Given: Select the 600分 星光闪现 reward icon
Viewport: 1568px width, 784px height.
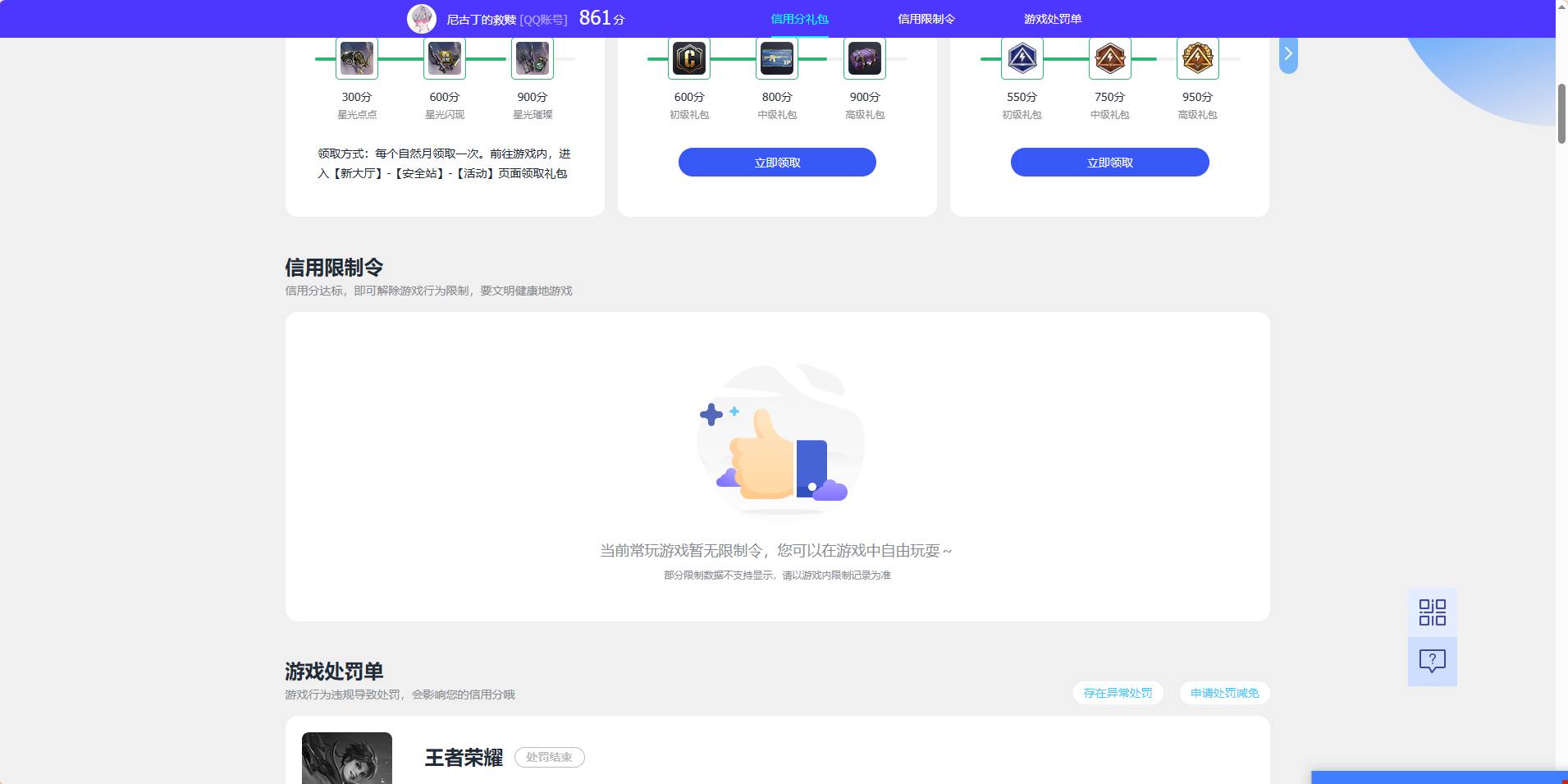Looking at the screenshot, I should pos(445,58).
